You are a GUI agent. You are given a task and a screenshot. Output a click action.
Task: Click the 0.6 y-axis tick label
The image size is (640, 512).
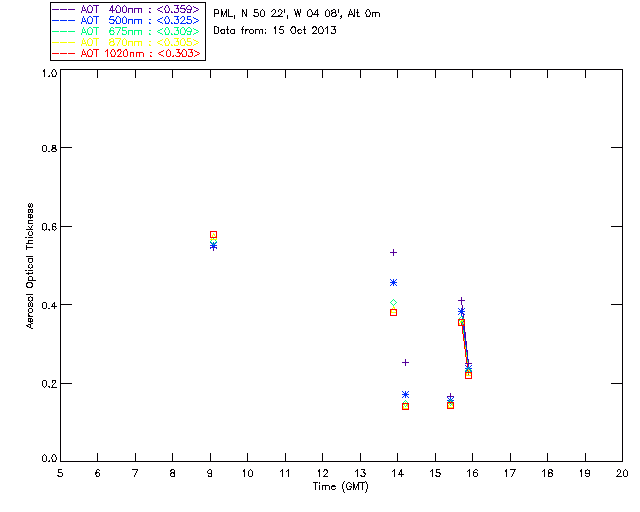pos(49,227)
